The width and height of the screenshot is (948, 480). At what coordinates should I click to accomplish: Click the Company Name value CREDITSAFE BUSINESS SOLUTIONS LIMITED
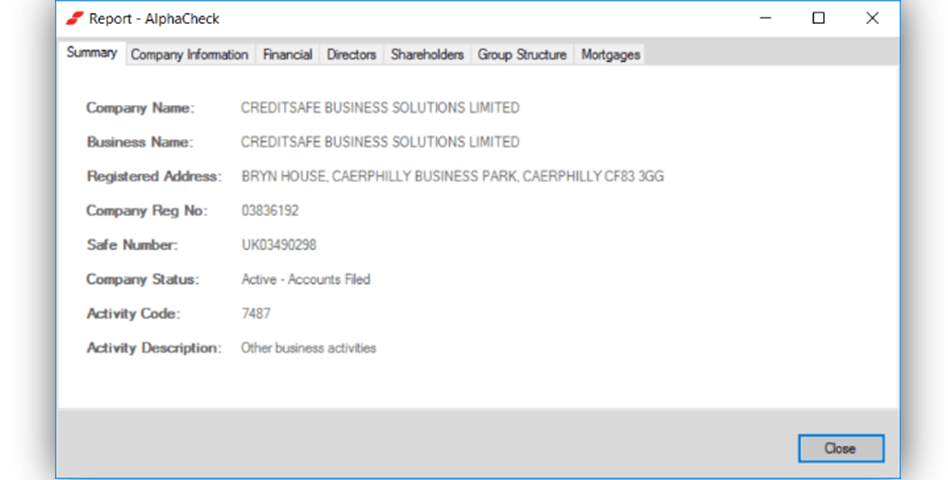coord(380,108)
